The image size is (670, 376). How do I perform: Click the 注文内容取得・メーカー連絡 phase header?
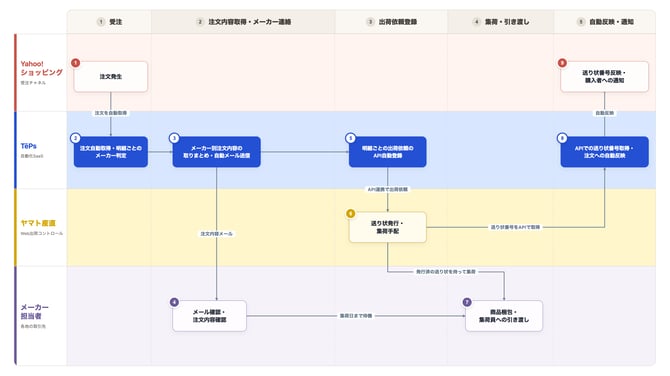click(x=243, y=22)
